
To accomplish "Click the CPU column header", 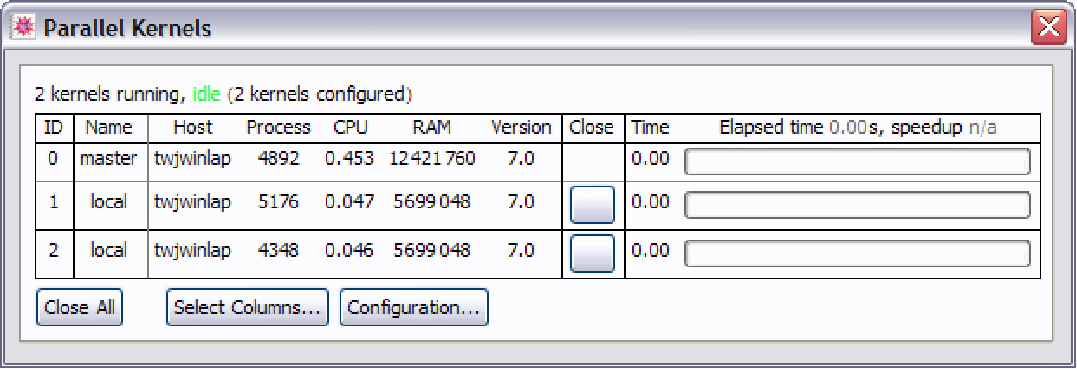I will click(350, 127).
